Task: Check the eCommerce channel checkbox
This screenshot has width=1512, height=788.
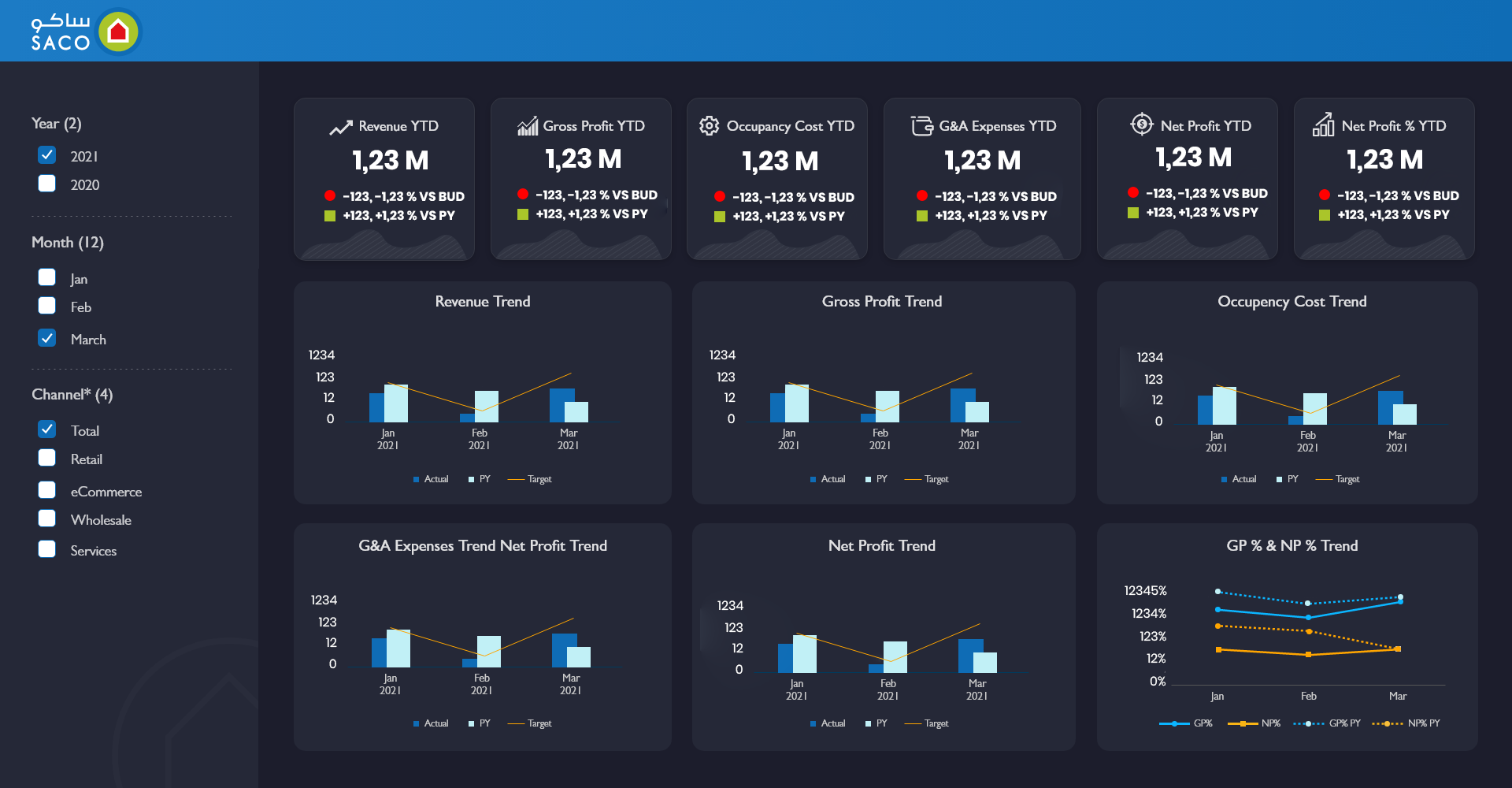Action: [x=47, y=490]
